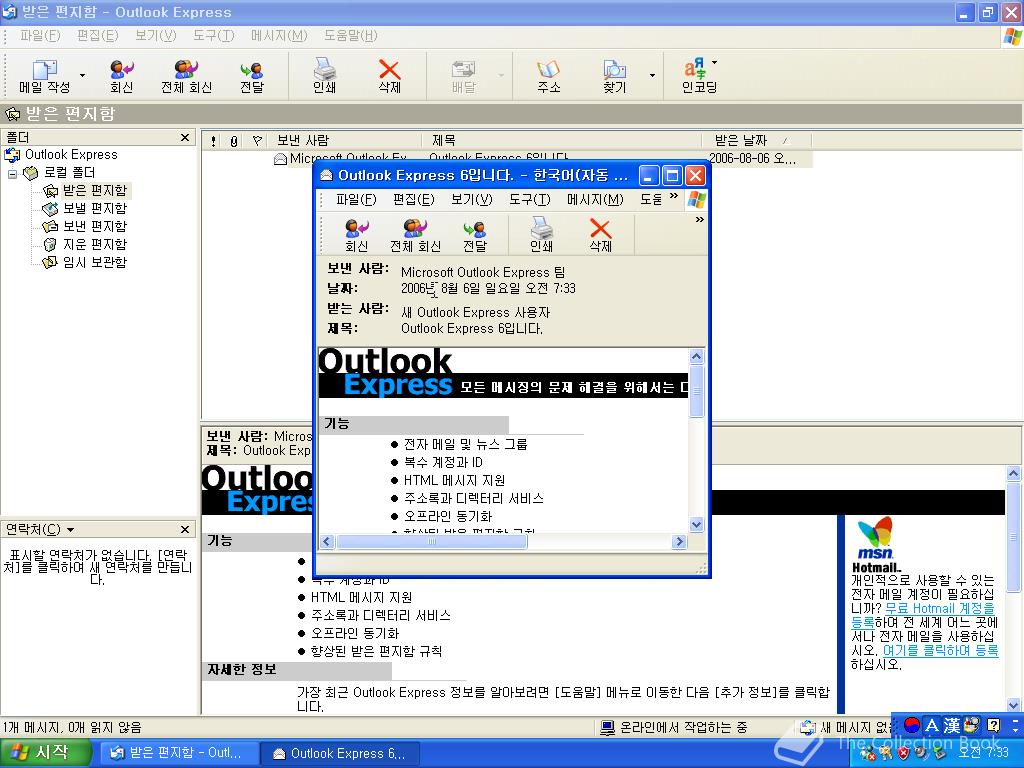Viewport: 1024px width, 768px height.
Task: Click the 인코딩 (encoding) toolbar icon
Action: (x=699, y=76)
